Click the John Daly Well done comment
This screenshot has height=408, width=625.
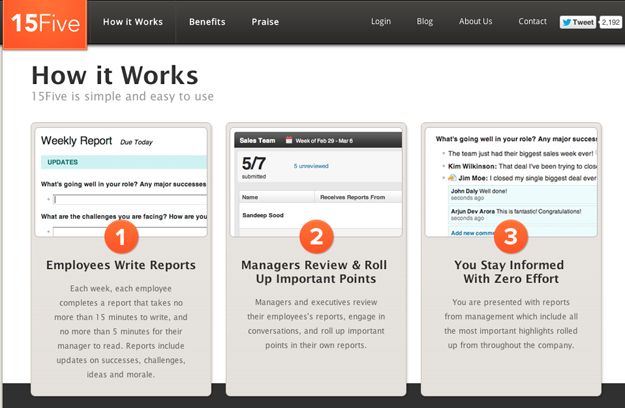(x=523, y=194)
